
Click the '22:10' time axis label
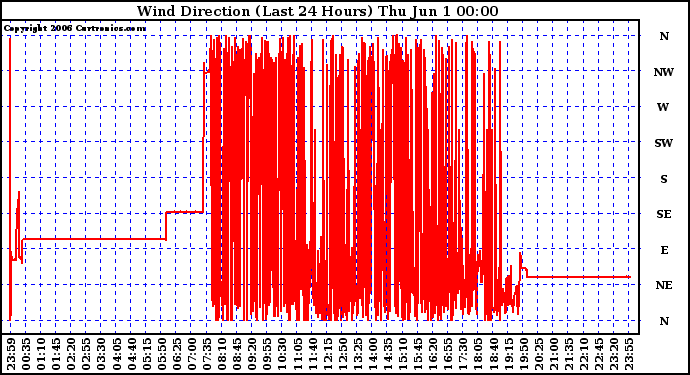tap(584, 354)
